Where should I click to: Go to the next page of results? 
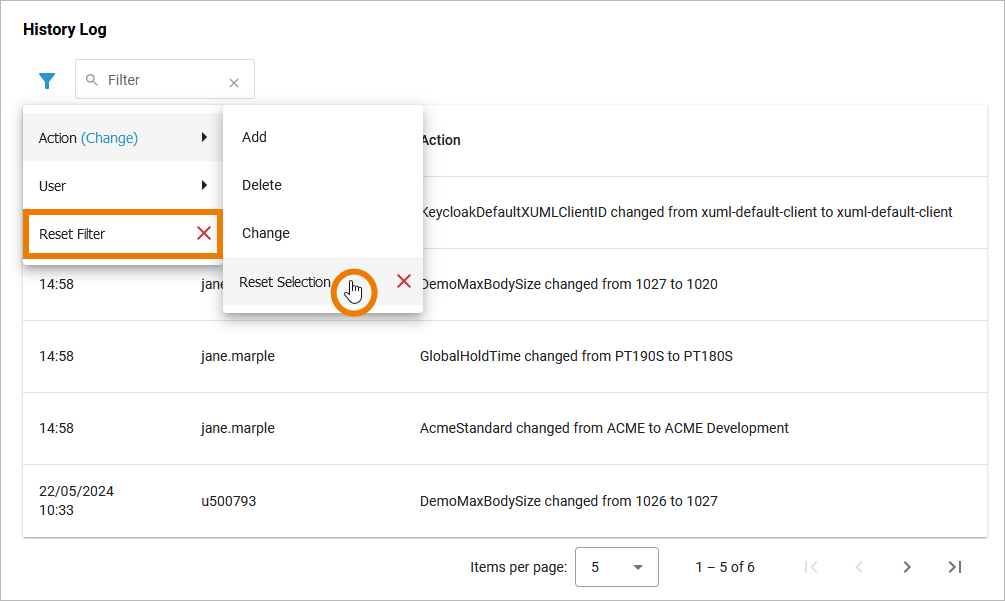click(x=907, y=567)
